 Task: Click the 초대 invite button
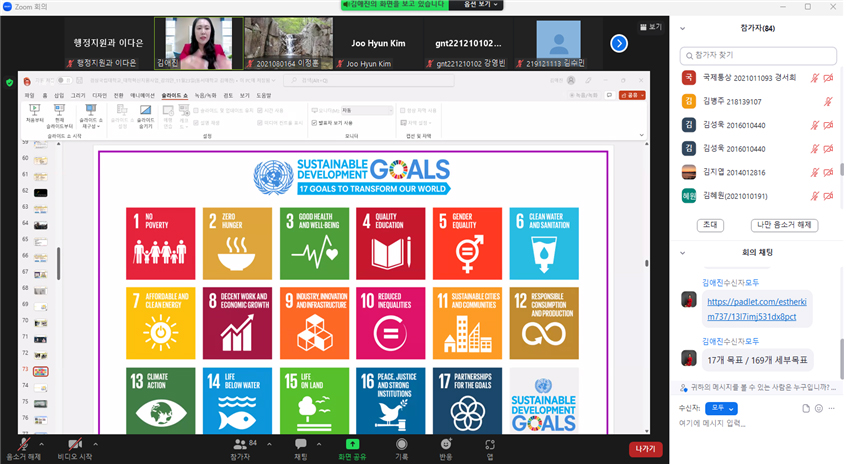[x=710, y=225]
